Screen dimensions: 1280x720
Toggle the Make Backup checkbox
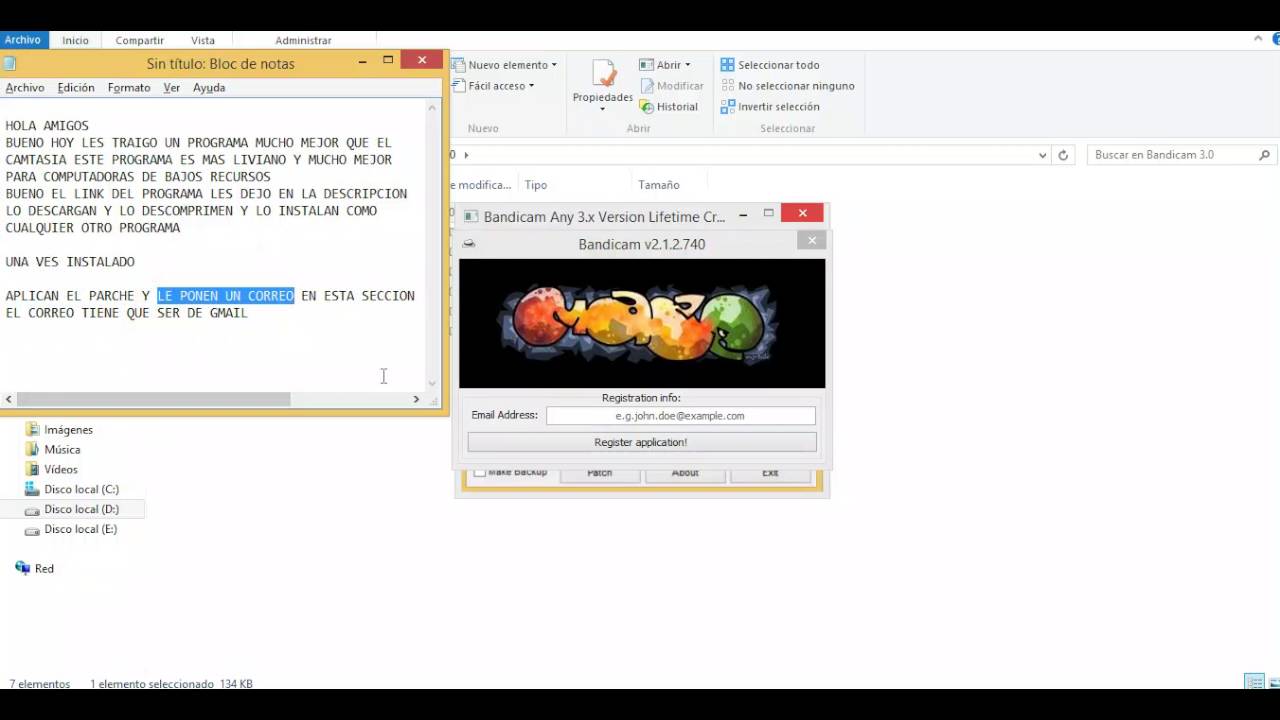click(x=480, y=472)
